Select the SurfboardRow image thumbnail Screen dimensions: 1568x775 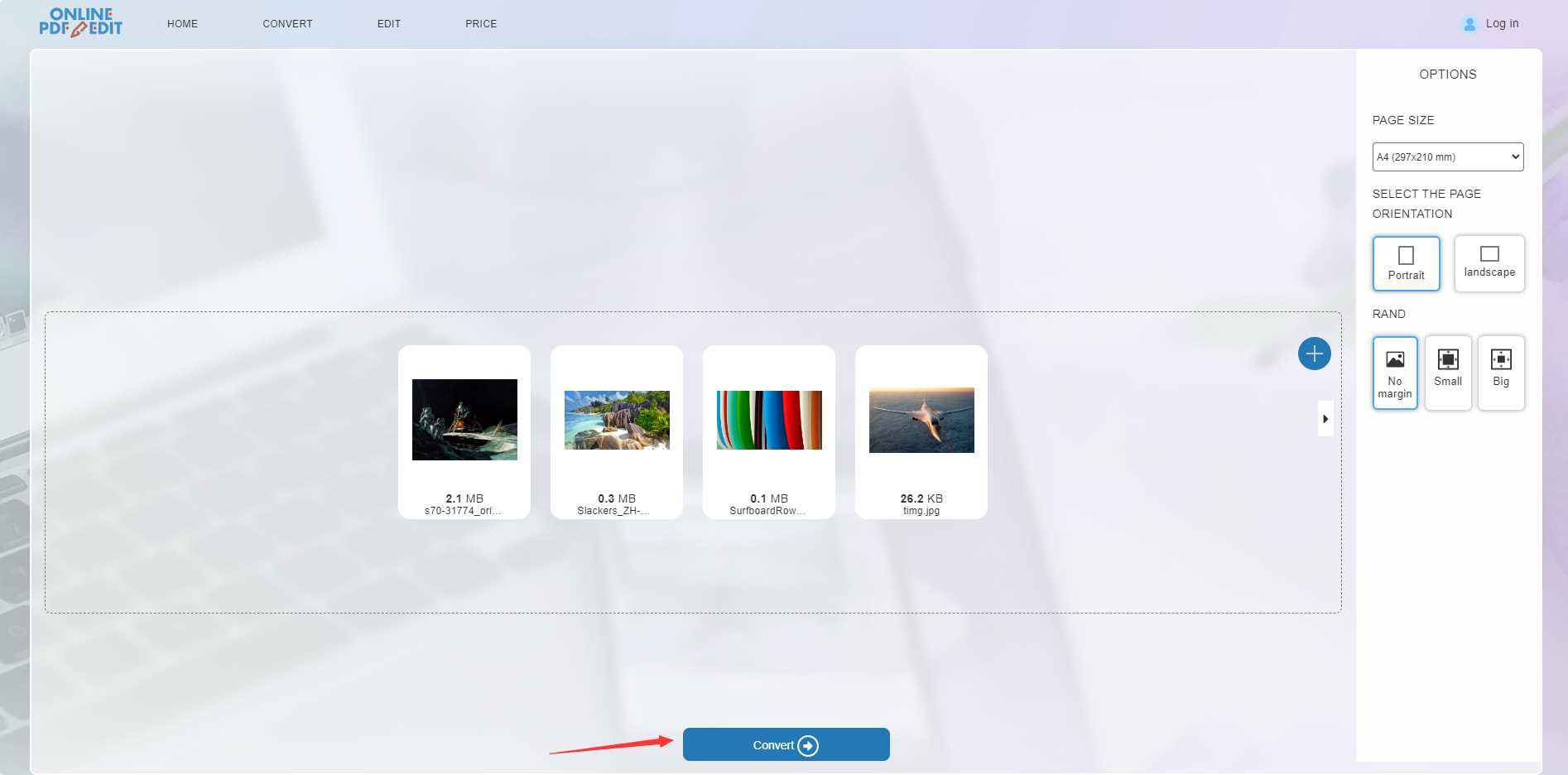point(768,420)
